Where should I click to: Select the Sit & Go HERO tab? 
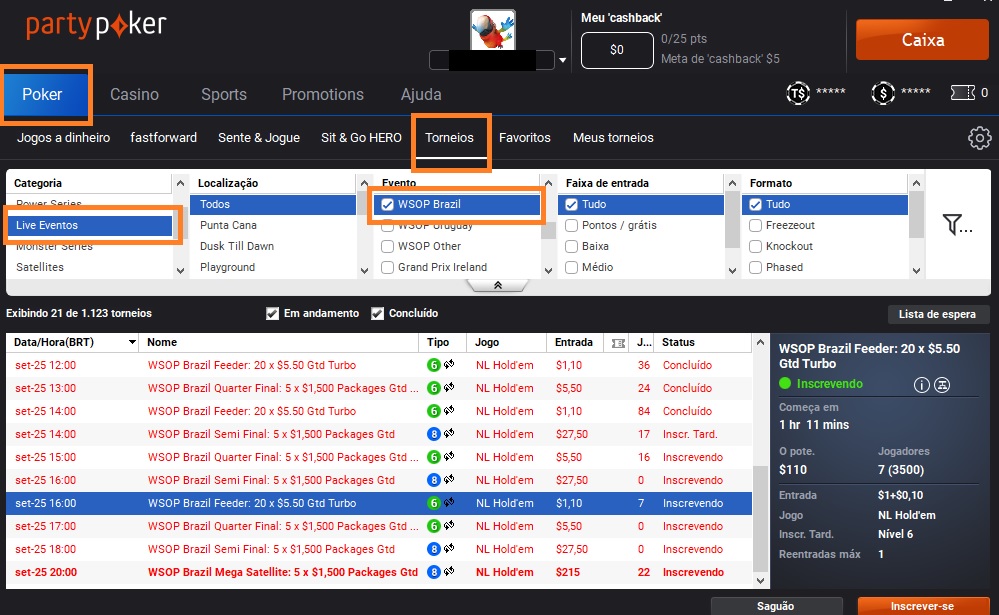pos(361,138)
